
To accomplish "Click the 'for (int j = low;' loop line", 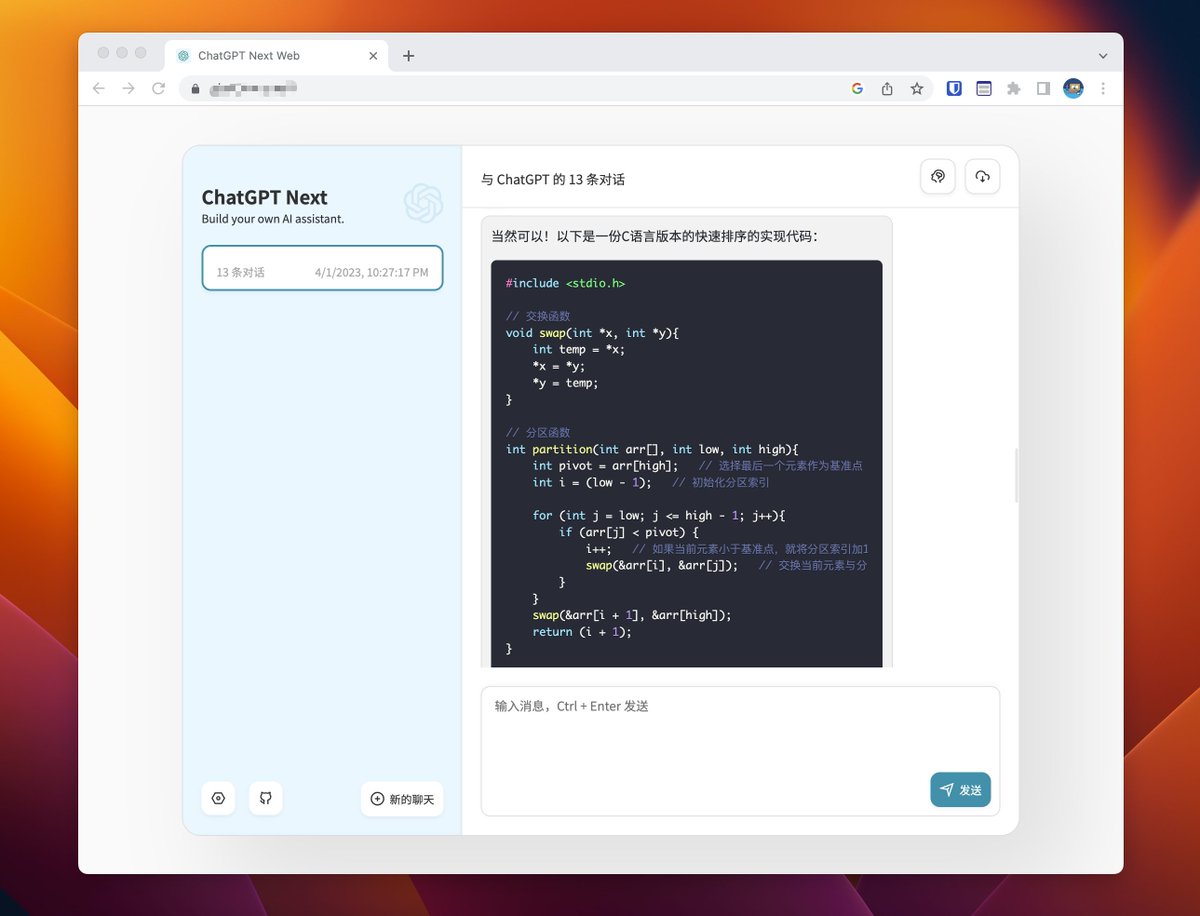I will click(x=659, y=516).
